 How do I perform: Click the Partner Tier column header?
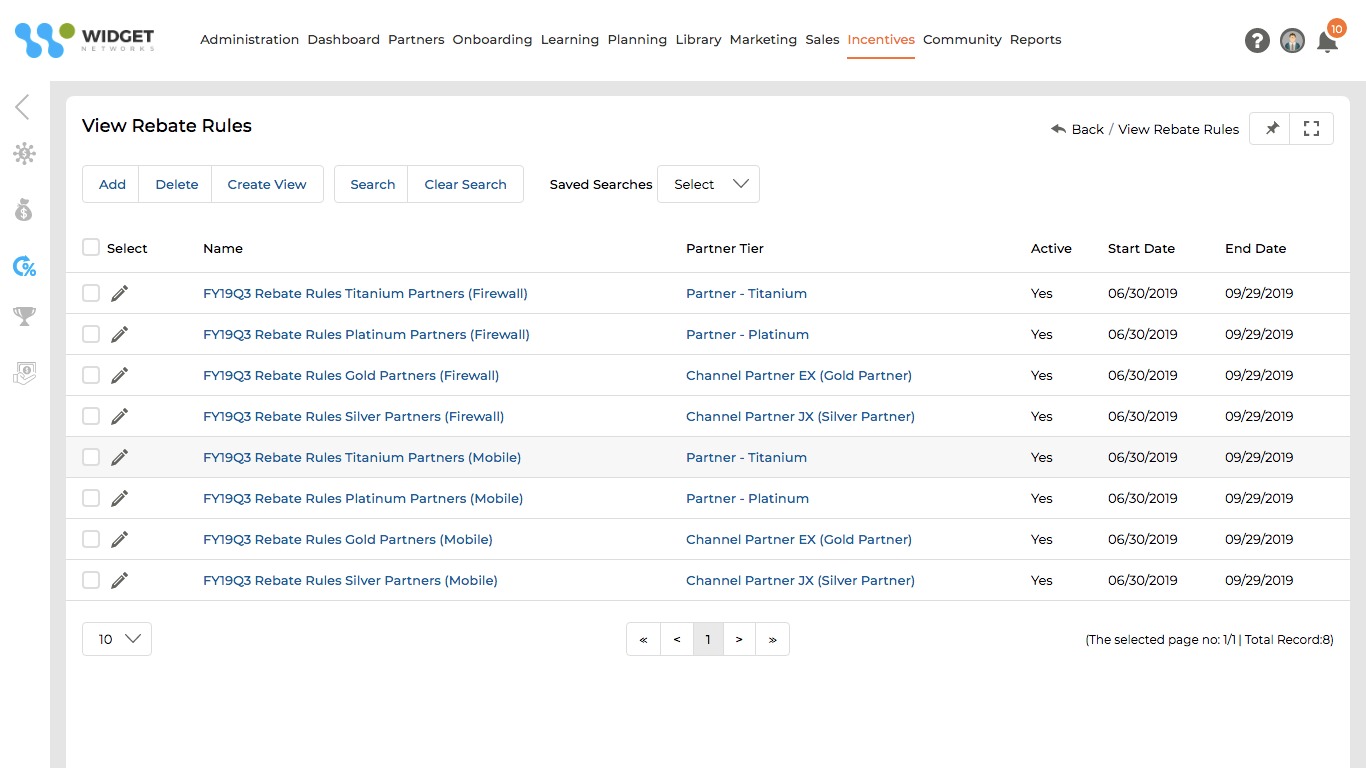[x=725, y=248]
